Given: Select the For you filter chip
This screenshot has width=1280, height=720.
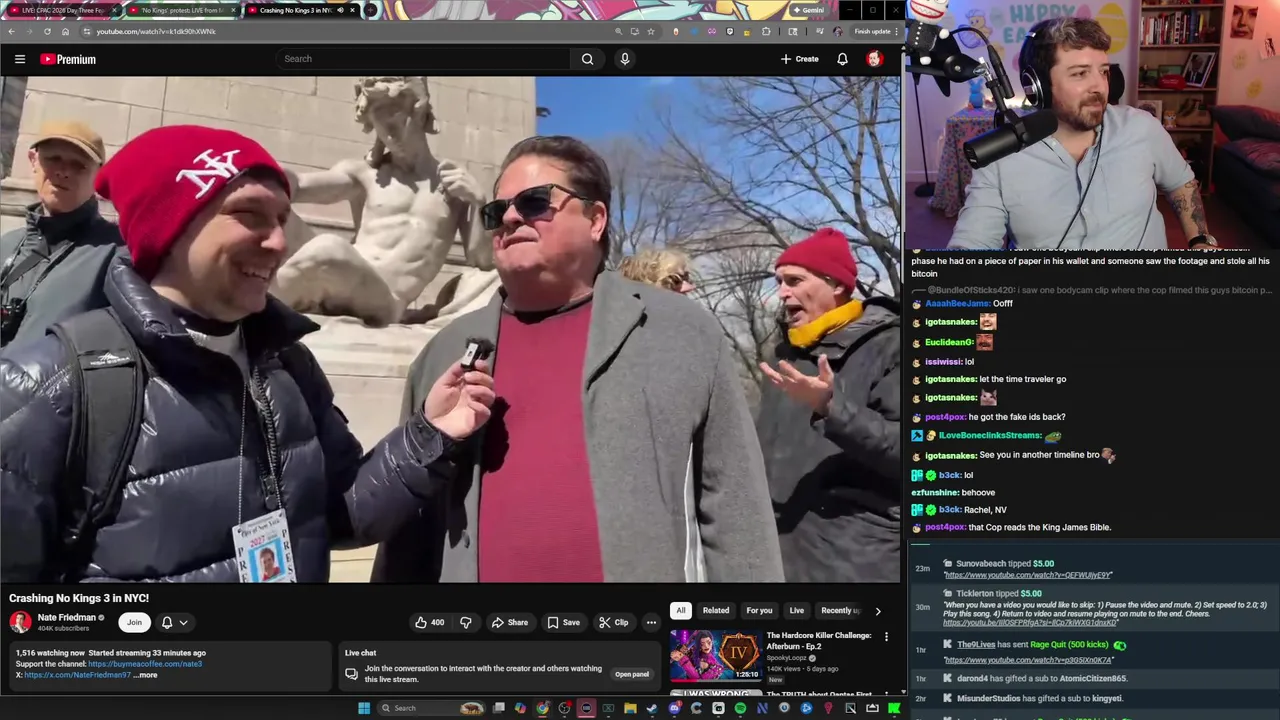Looking at the screenshot, I should 759,610.
